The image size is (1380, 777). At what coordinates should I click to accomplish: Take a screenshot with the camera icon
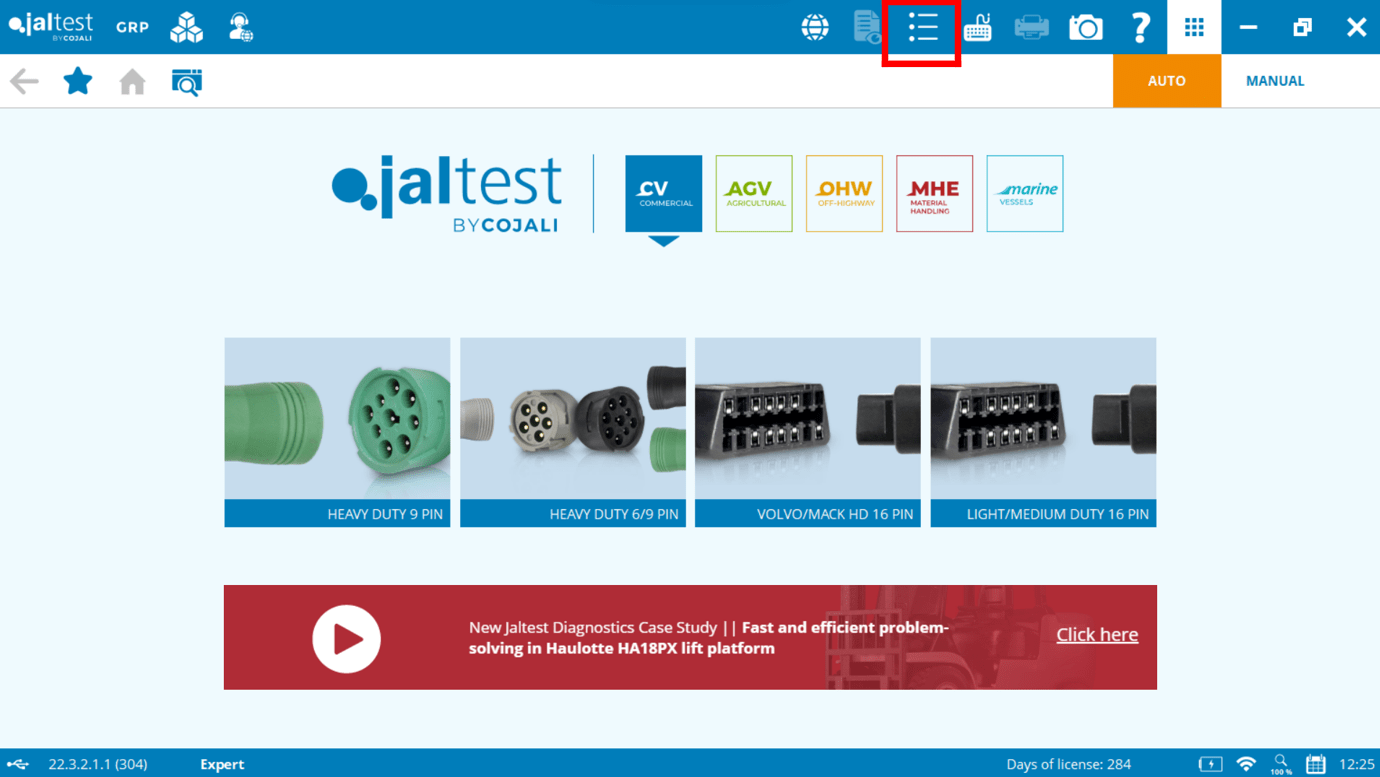click(x=1086, y=27)
